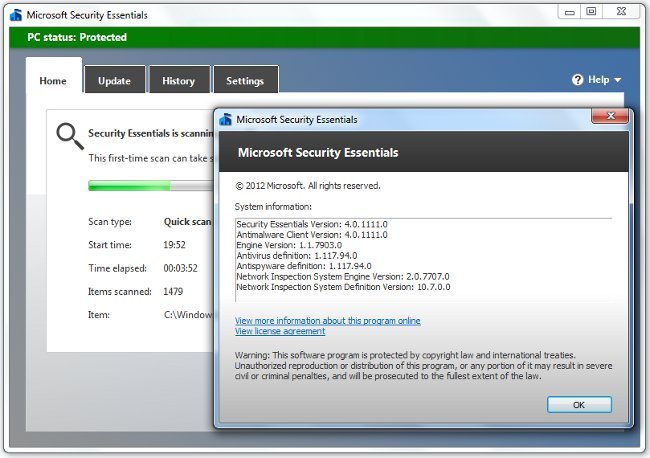The height and width of the screenshot is (458, 650).
Task: Click the 'System information:' label
Action: (273, 206)
